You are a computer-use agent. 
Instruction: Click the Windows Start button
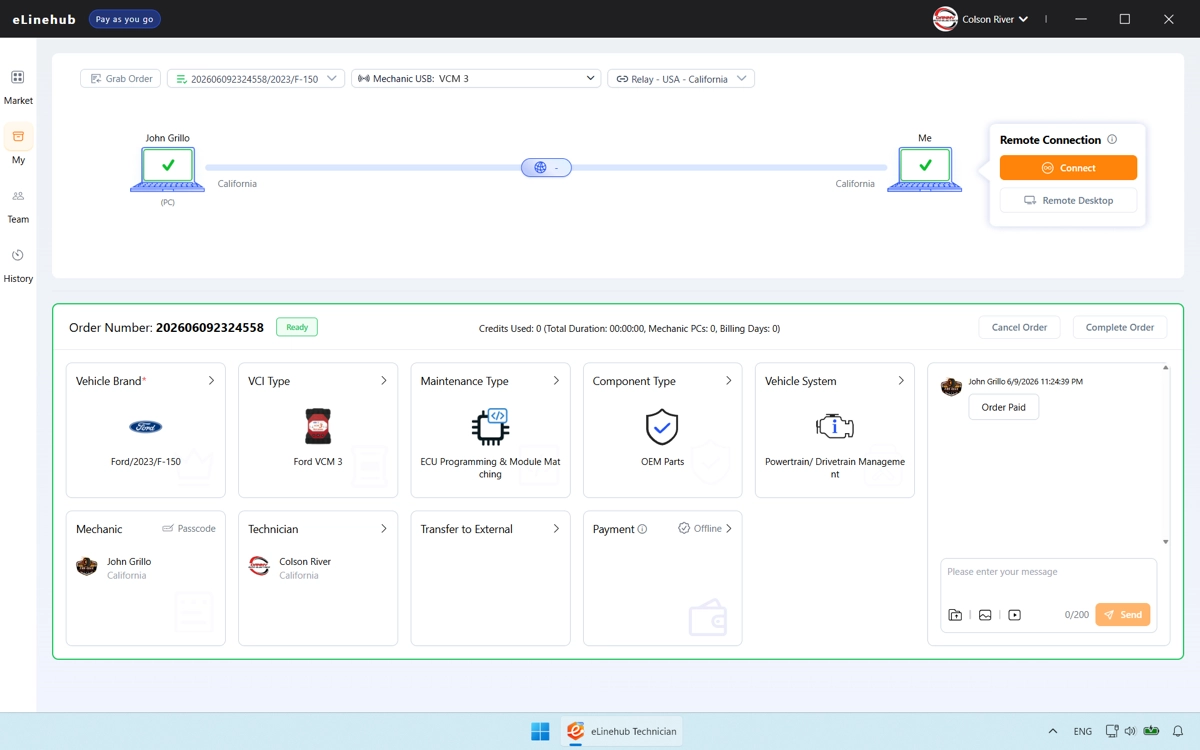click(540, 731)
